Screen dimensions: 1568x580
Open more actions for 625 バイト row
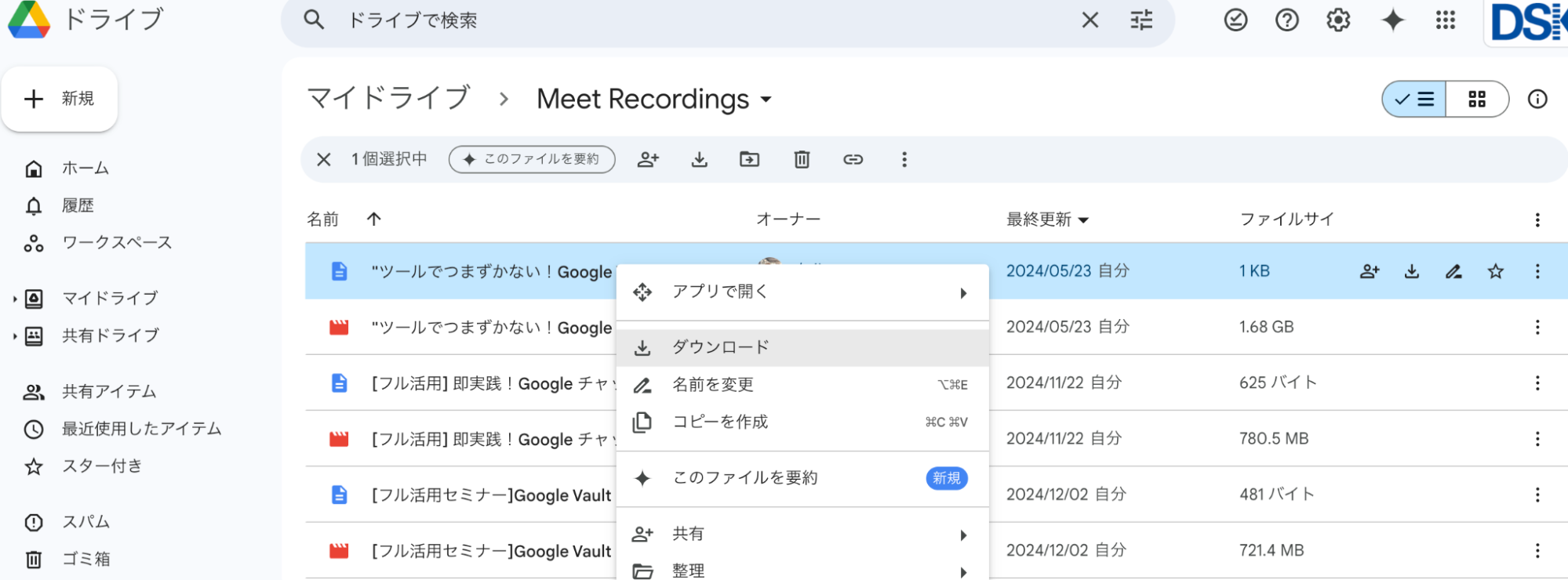point(1537,383)
